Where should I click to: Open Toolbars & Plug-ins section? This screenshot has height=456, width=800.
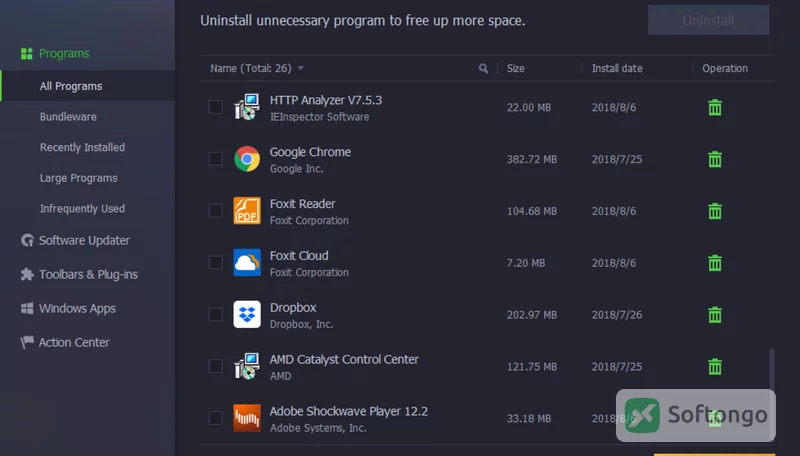[88, 274]
